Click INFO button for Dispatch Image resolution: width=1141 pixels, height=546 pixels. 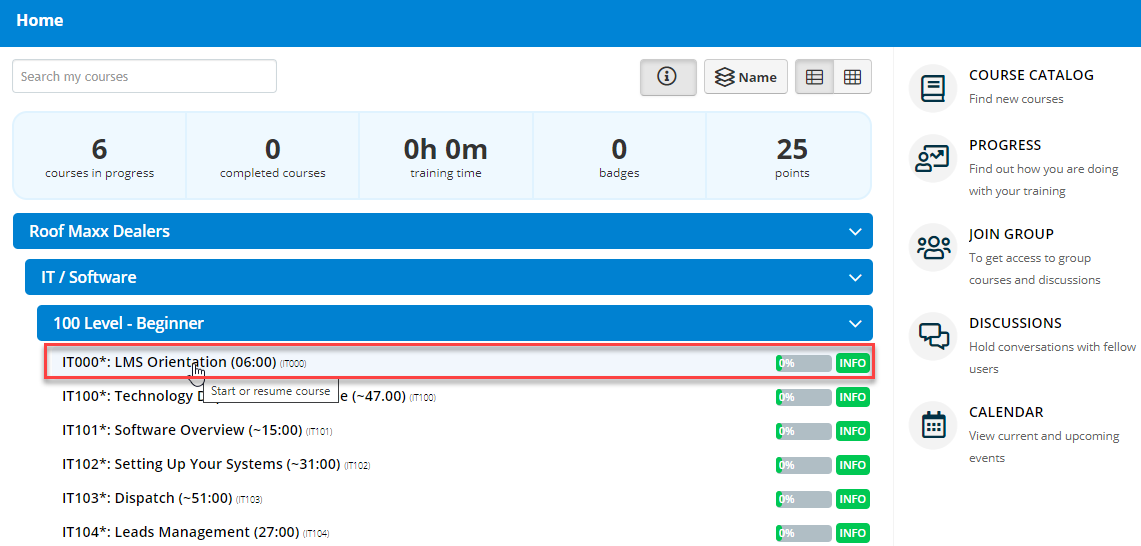click(x=852, y=499)
